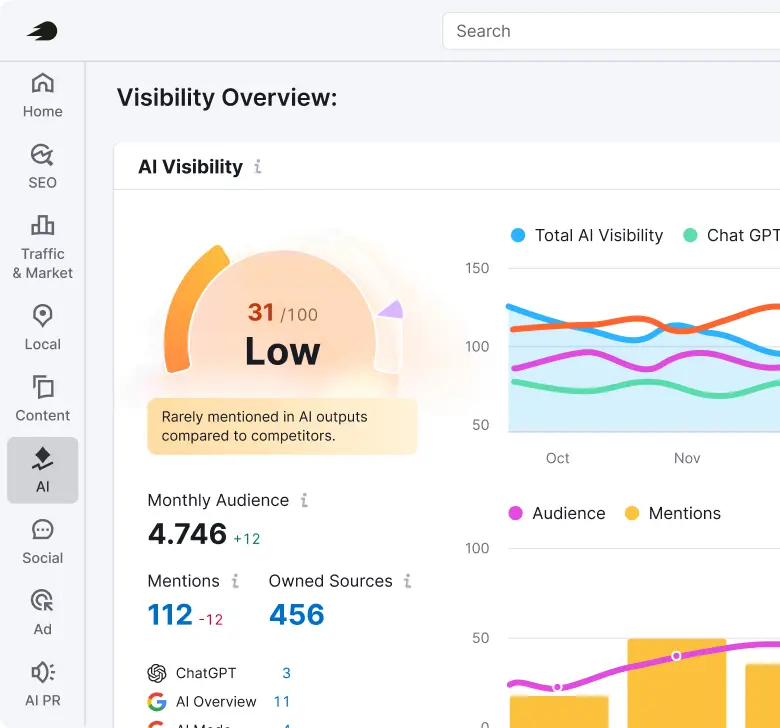Click the Semrush flame logo
Viewport: 780px width, 728px height.
tap(42, 31)
